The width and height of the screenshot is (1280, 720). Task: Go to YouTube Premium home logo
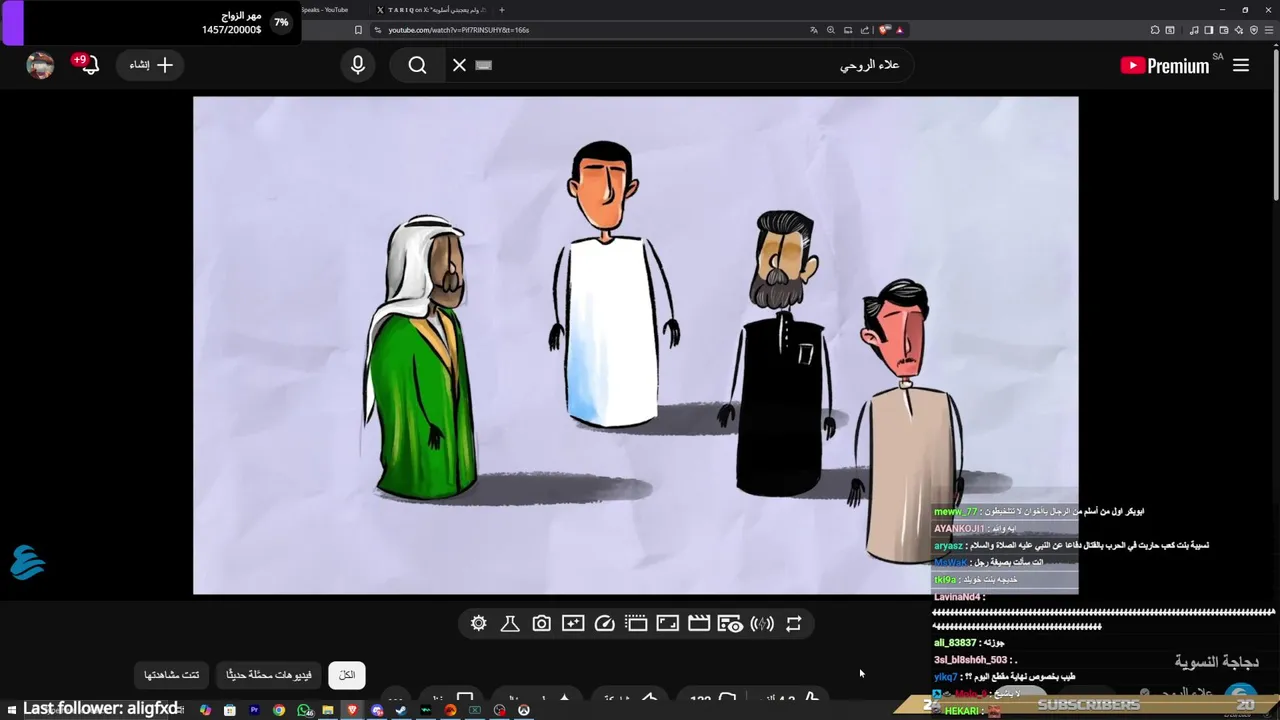(x=1166, y=66)
